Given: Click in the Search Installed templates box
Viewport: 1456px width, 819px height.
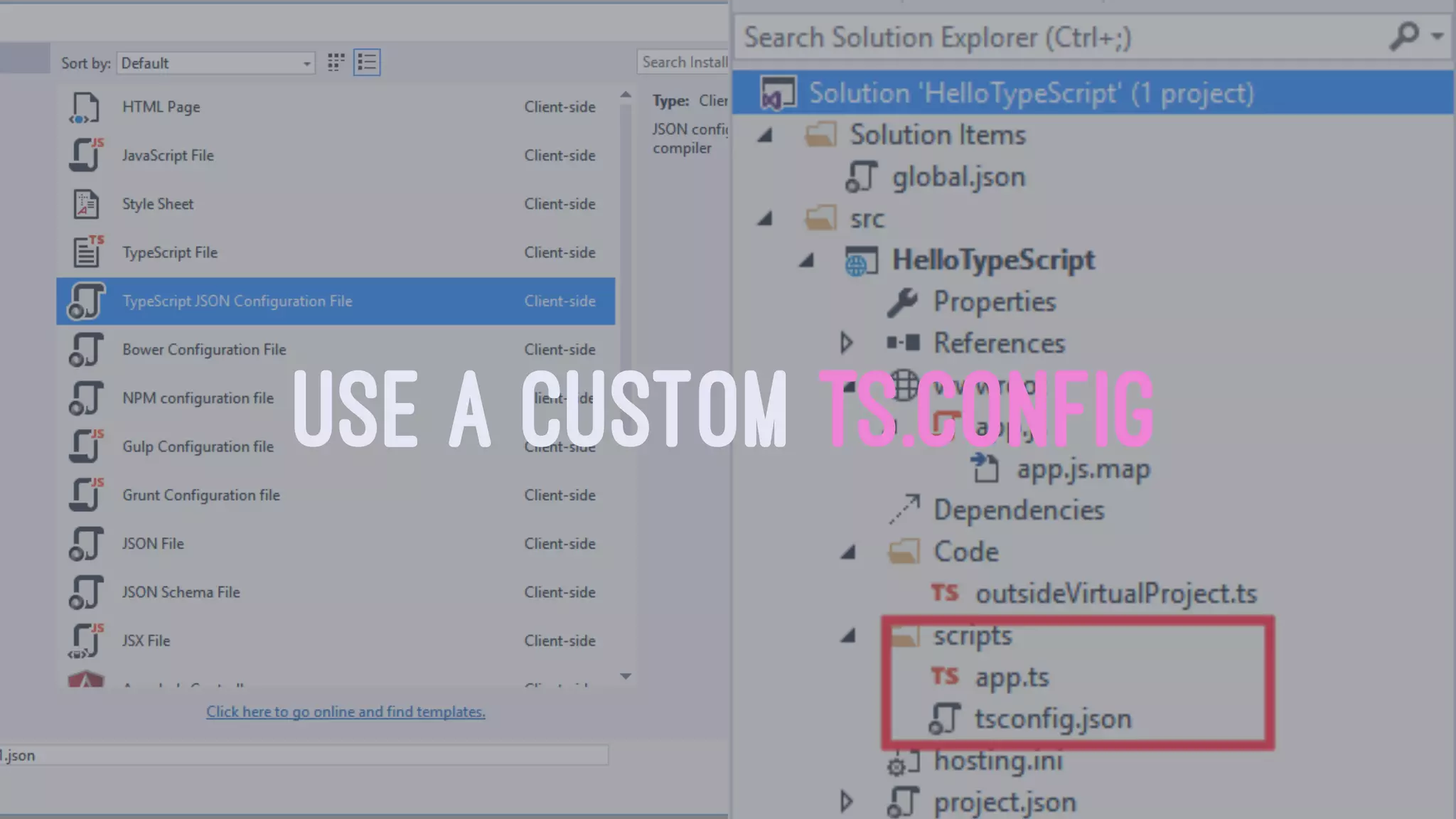Looking at the screenshot, I should [683, 62].
